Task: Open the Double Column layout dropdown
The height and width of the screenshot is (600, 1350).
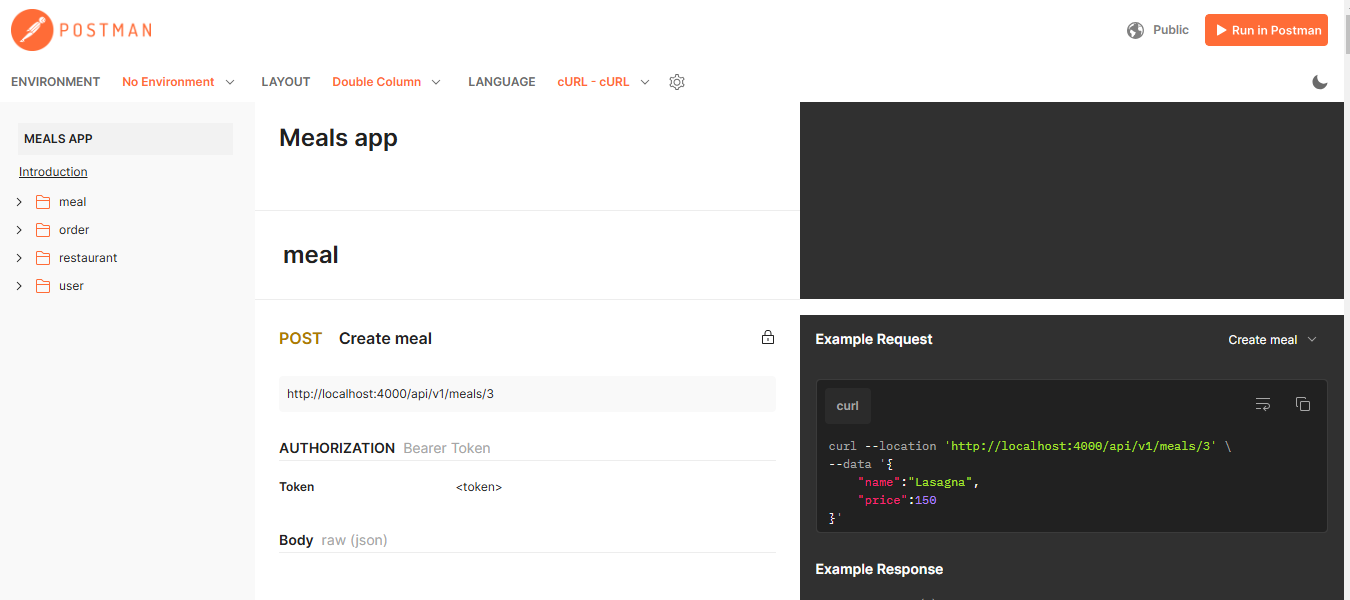Action: (x=386, y=82)
